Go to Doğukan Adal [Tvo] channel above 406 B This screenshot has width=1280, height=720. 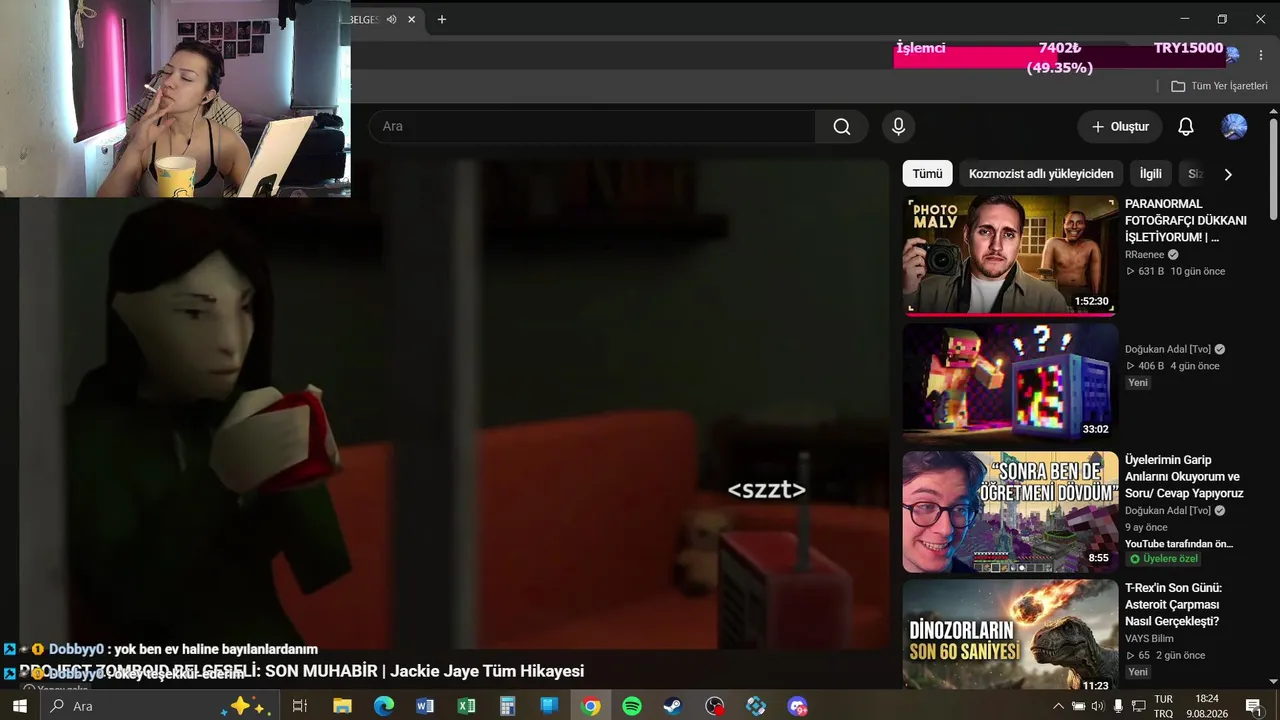[x=1168, y=349]
